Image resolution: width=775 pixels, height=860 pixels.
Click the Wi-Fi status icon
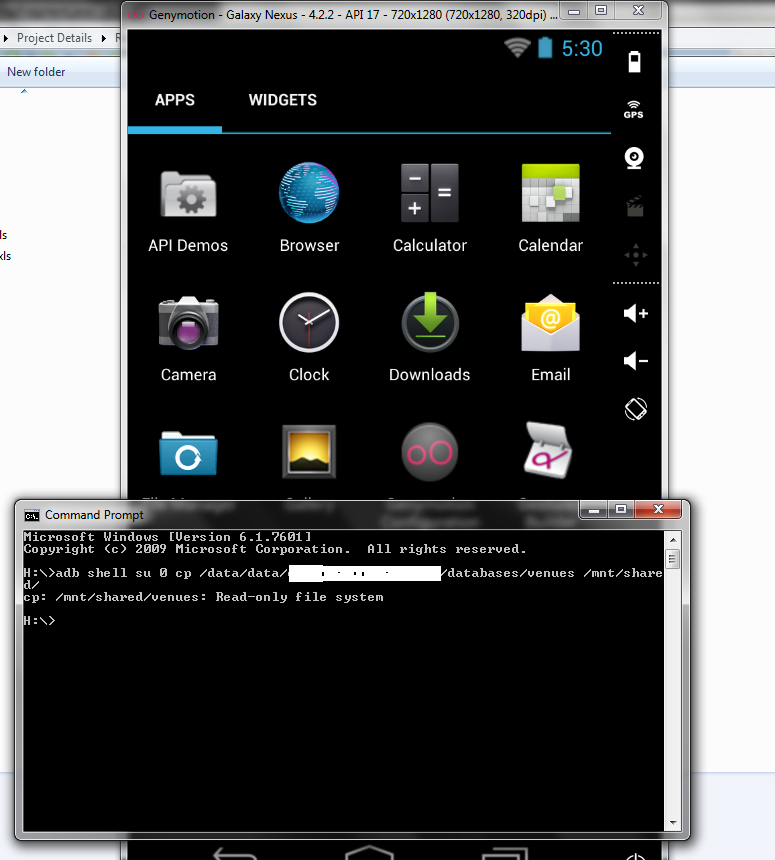517,48
